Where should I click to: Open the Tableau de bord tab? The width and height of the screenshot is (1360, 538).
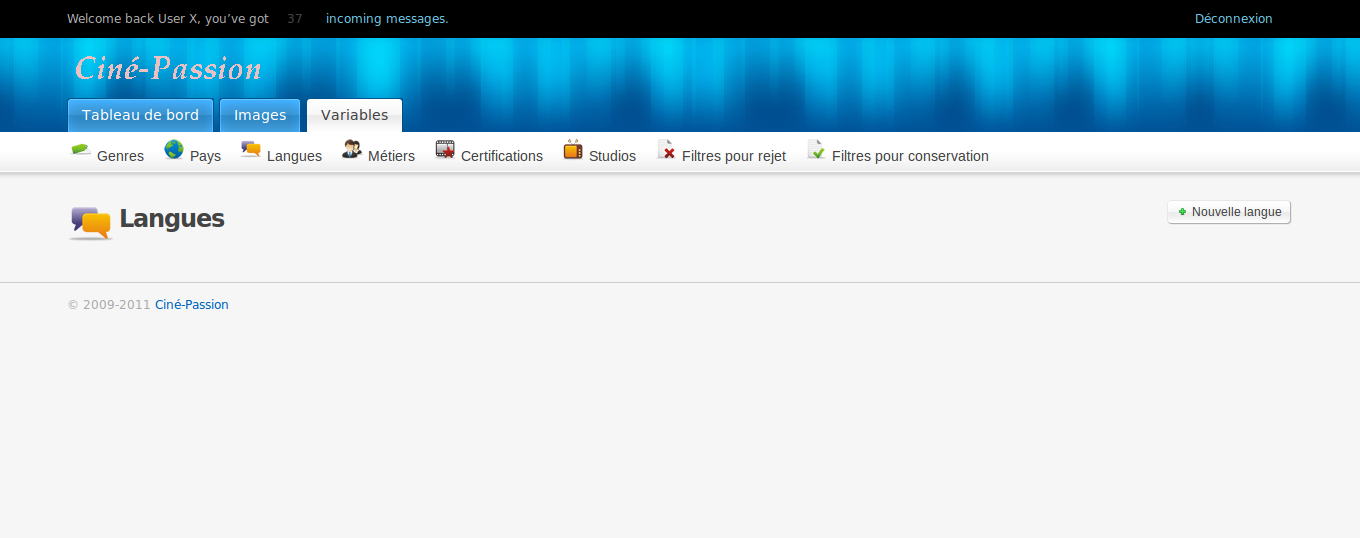point(140,115)
